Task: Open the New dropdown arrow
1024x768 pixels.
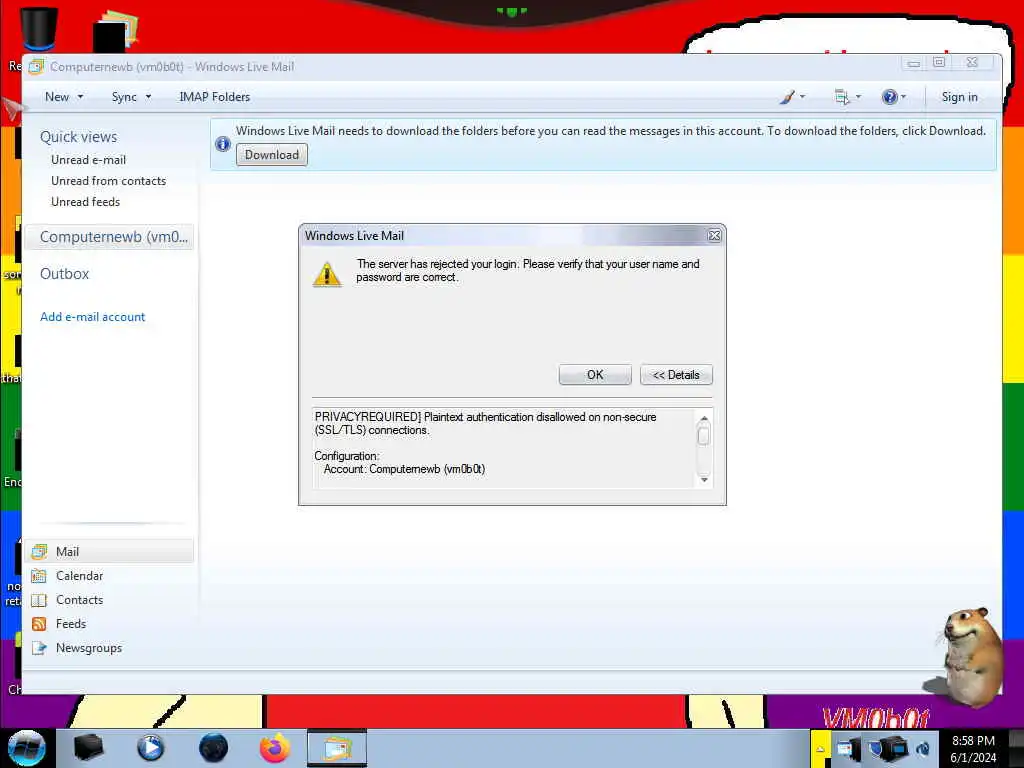Action: click(80, 97)
